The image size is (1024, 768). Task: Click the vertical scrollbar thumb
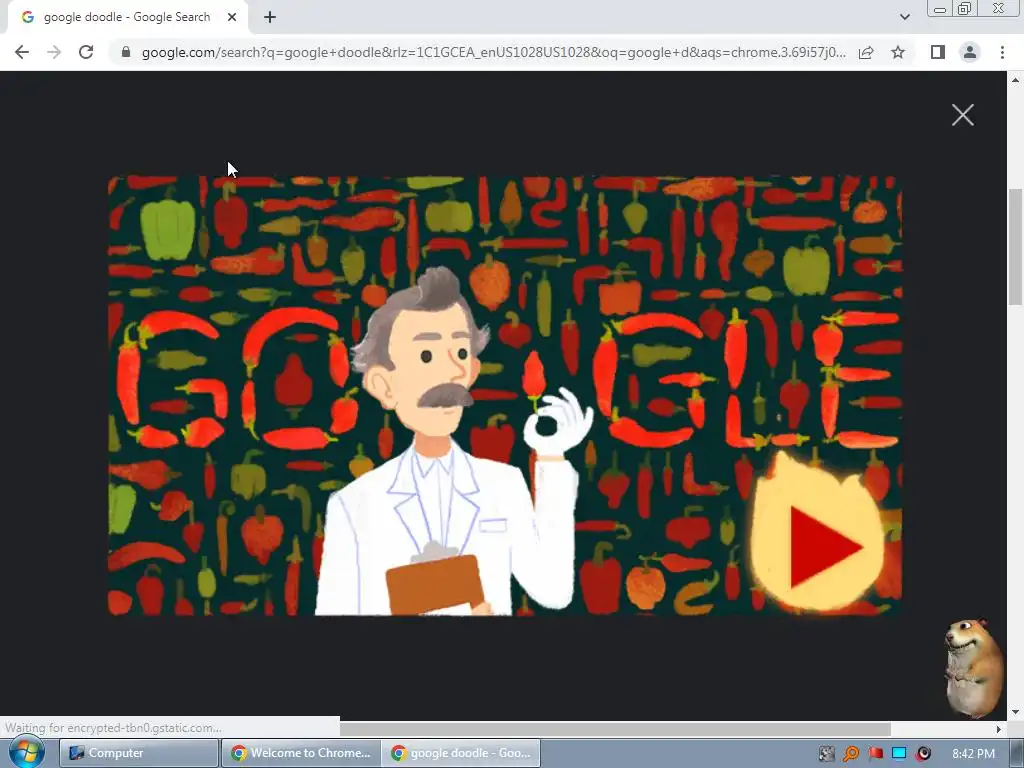tap(1015, 247)
